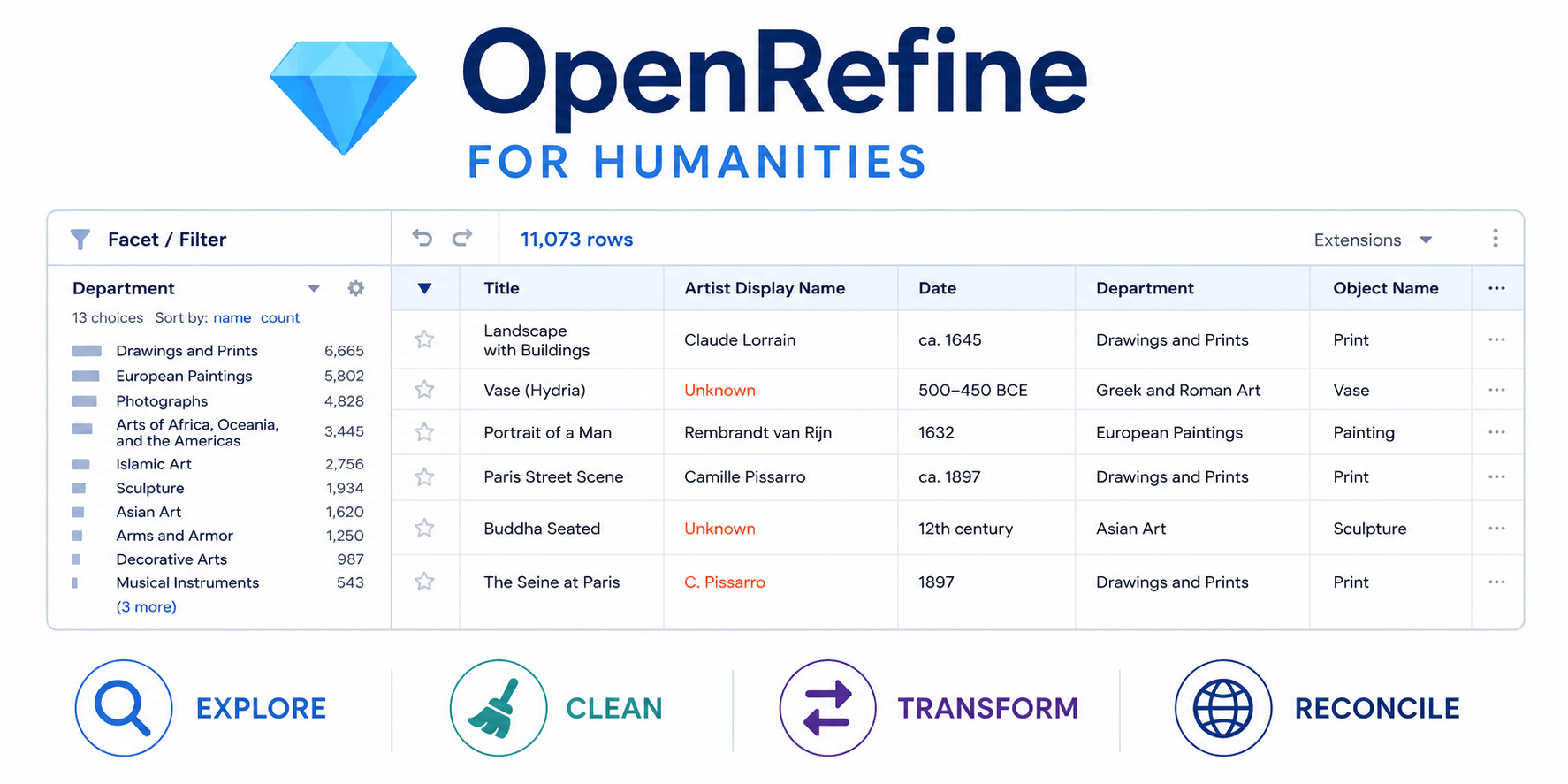Click the 11,073 rows count

tap(576, 240)
